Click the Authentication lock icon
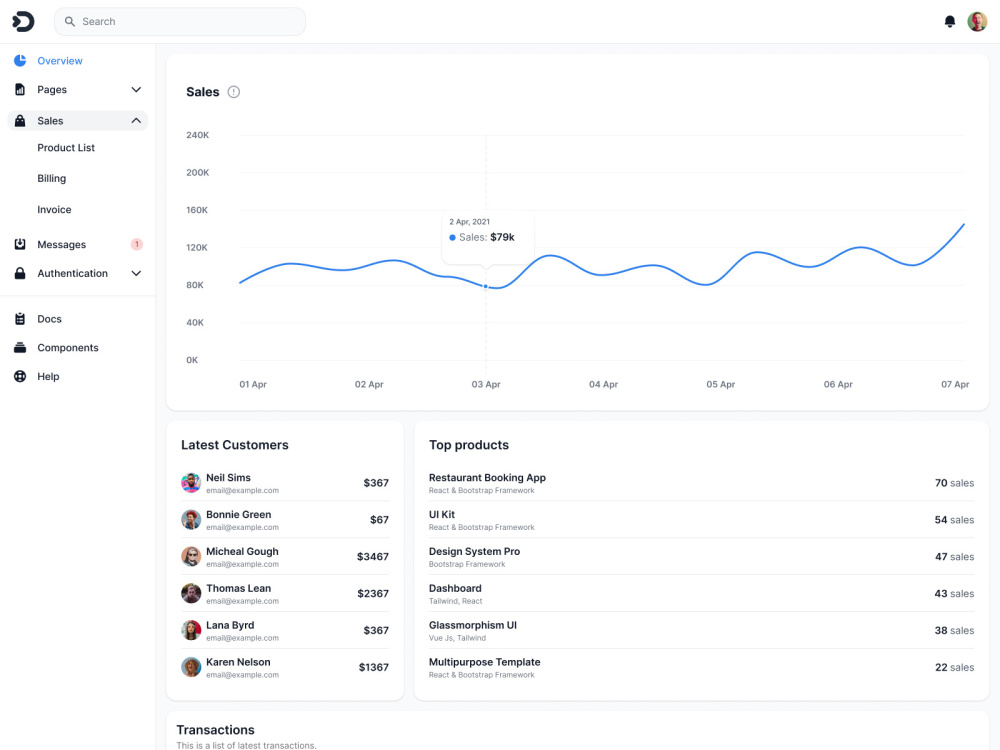This screenshot has height=750, width=1000. [x=20, y=273]
